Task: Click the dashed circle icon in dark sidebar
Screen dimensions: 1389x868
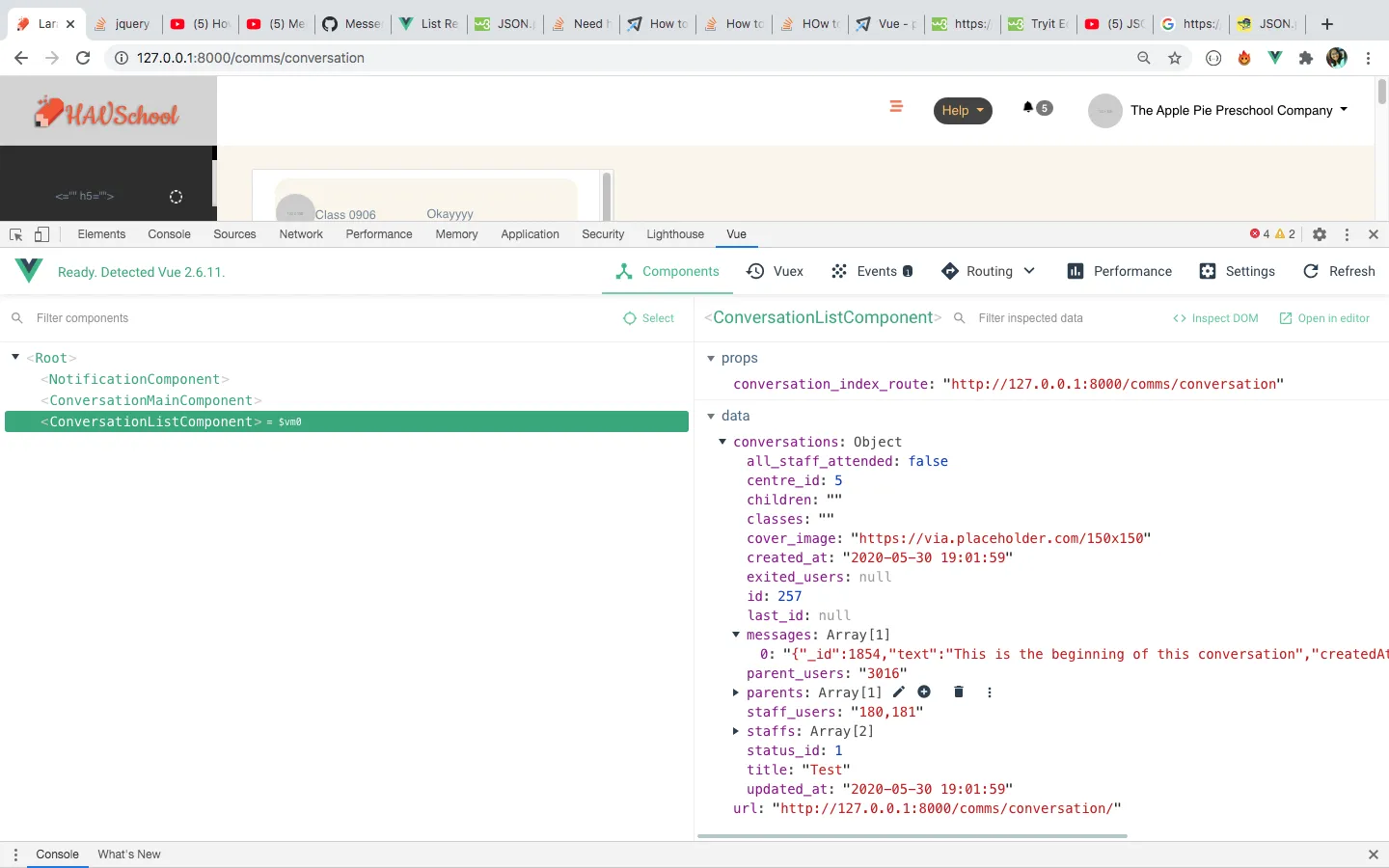Action: (x=176, y=197)
